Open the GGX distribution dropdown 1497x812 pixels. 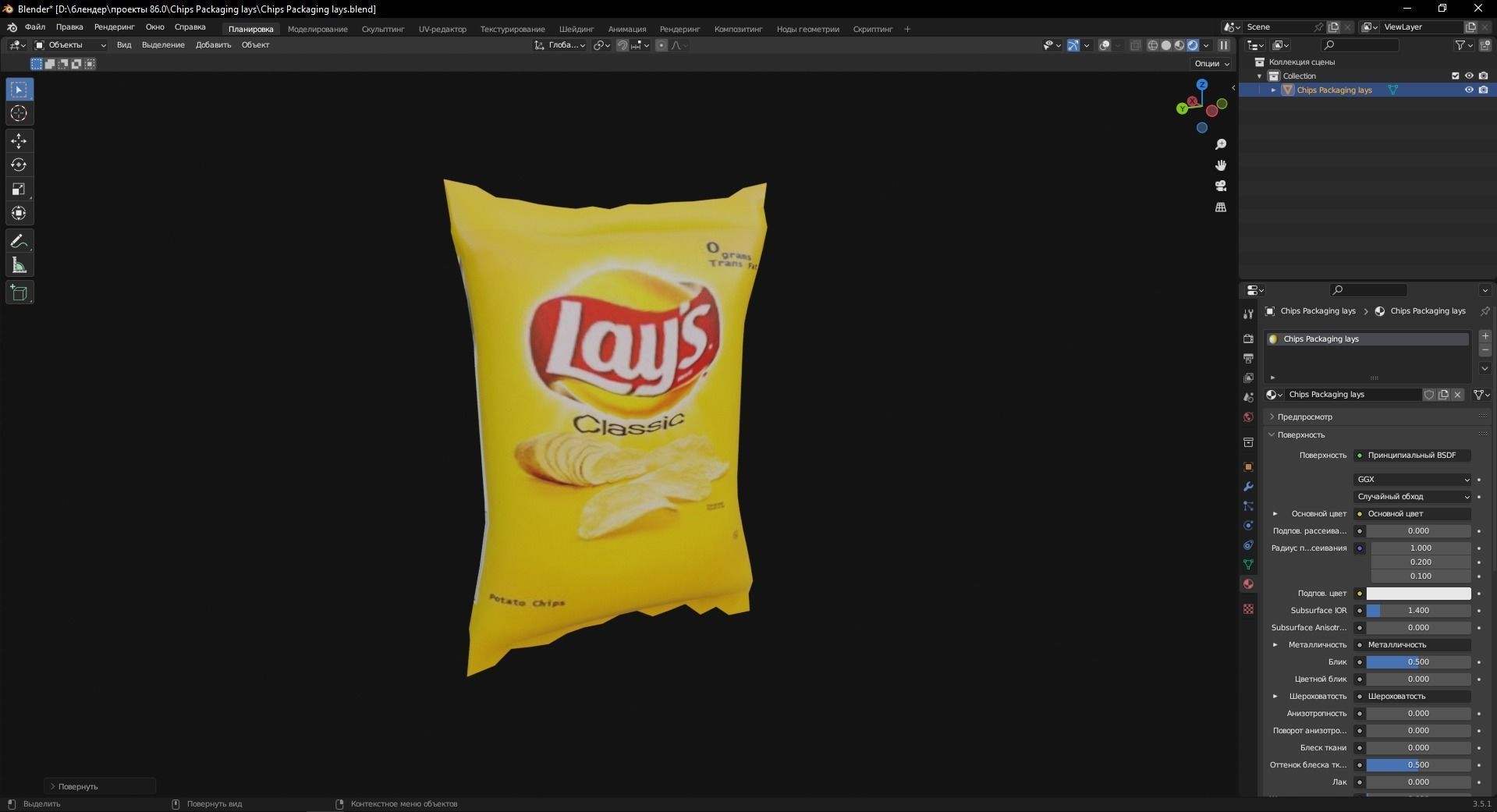(x=1412, y=479)
